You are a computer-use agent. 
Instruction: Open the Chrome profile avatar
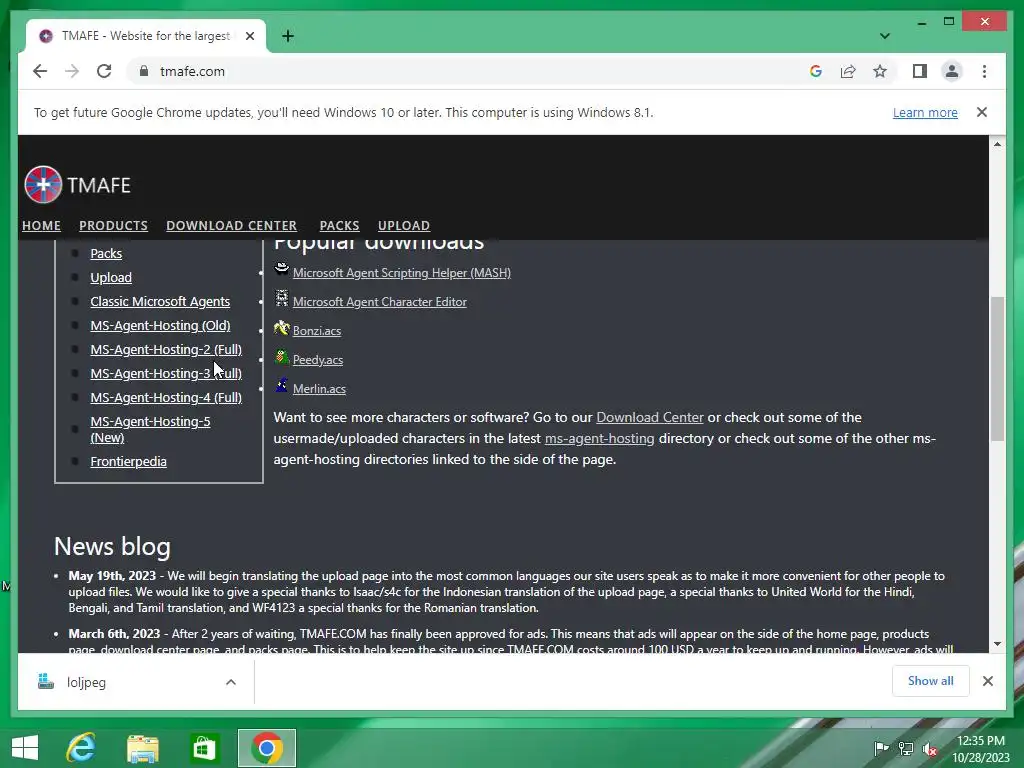pyautogui.click(x=952, y=71)
